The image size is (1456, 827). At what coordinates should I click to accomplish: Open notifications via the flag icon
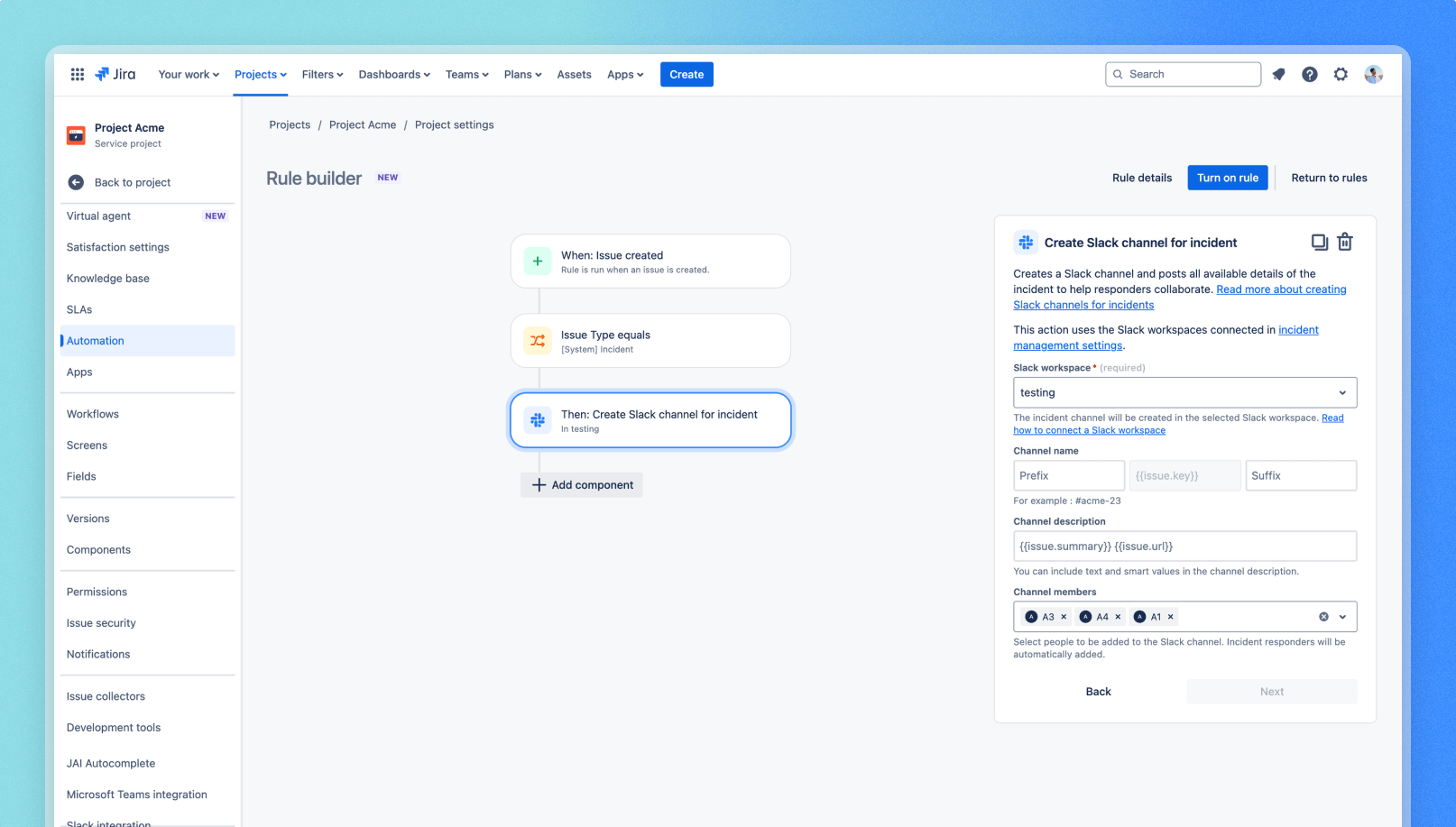[1278, 74]
